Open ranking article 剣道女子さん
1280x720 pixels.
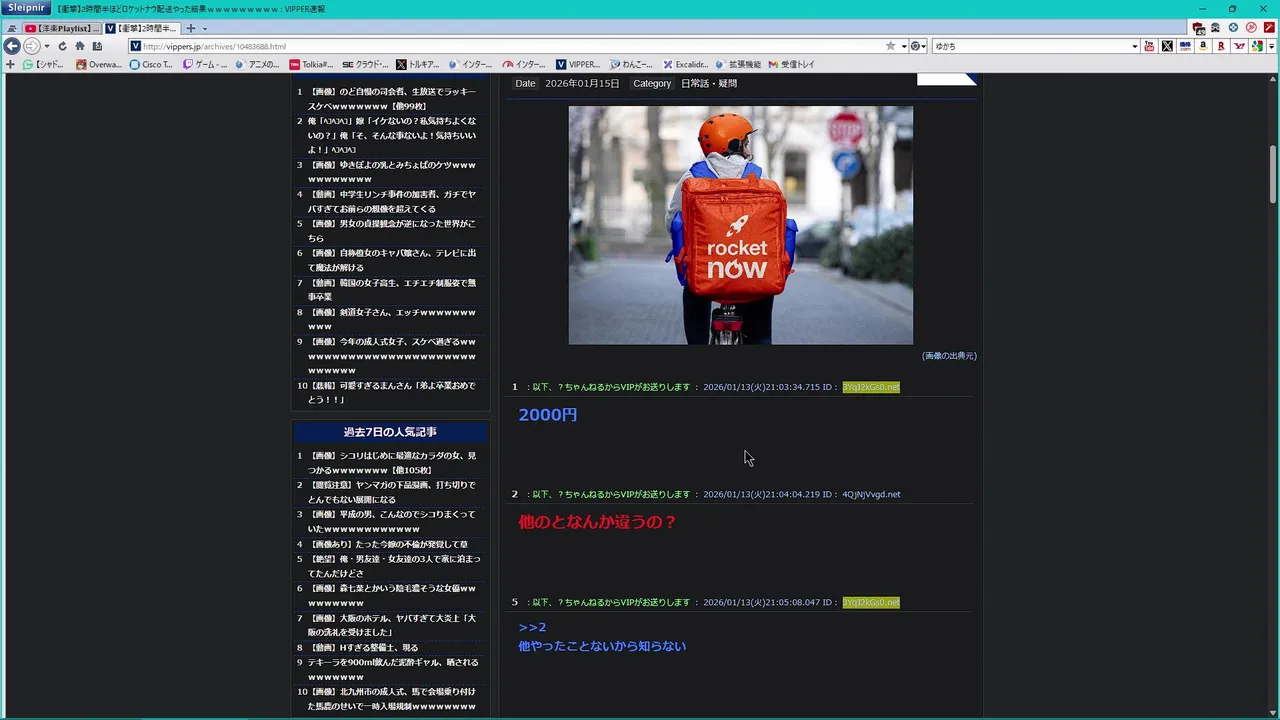coord(393,319)
